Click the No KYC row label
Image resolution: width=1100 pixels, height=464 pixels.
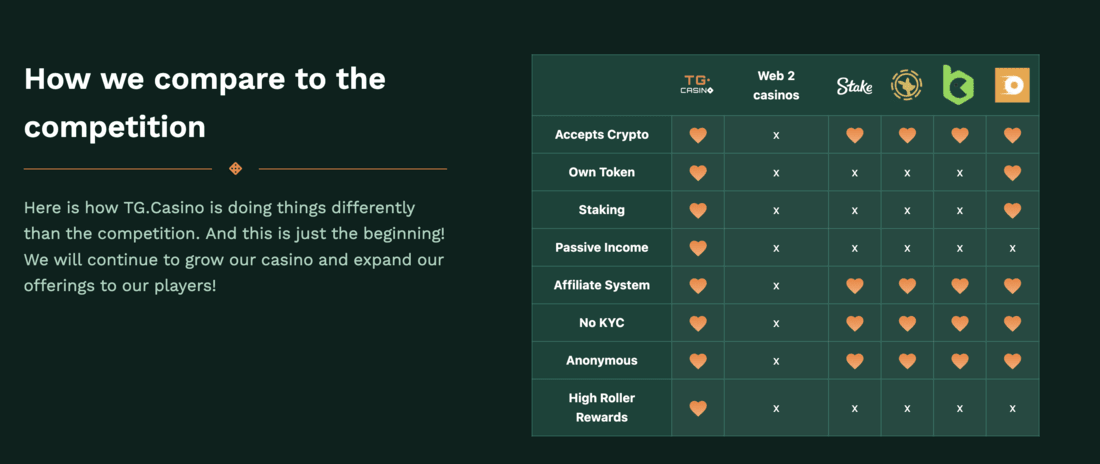tap(601, 323)
